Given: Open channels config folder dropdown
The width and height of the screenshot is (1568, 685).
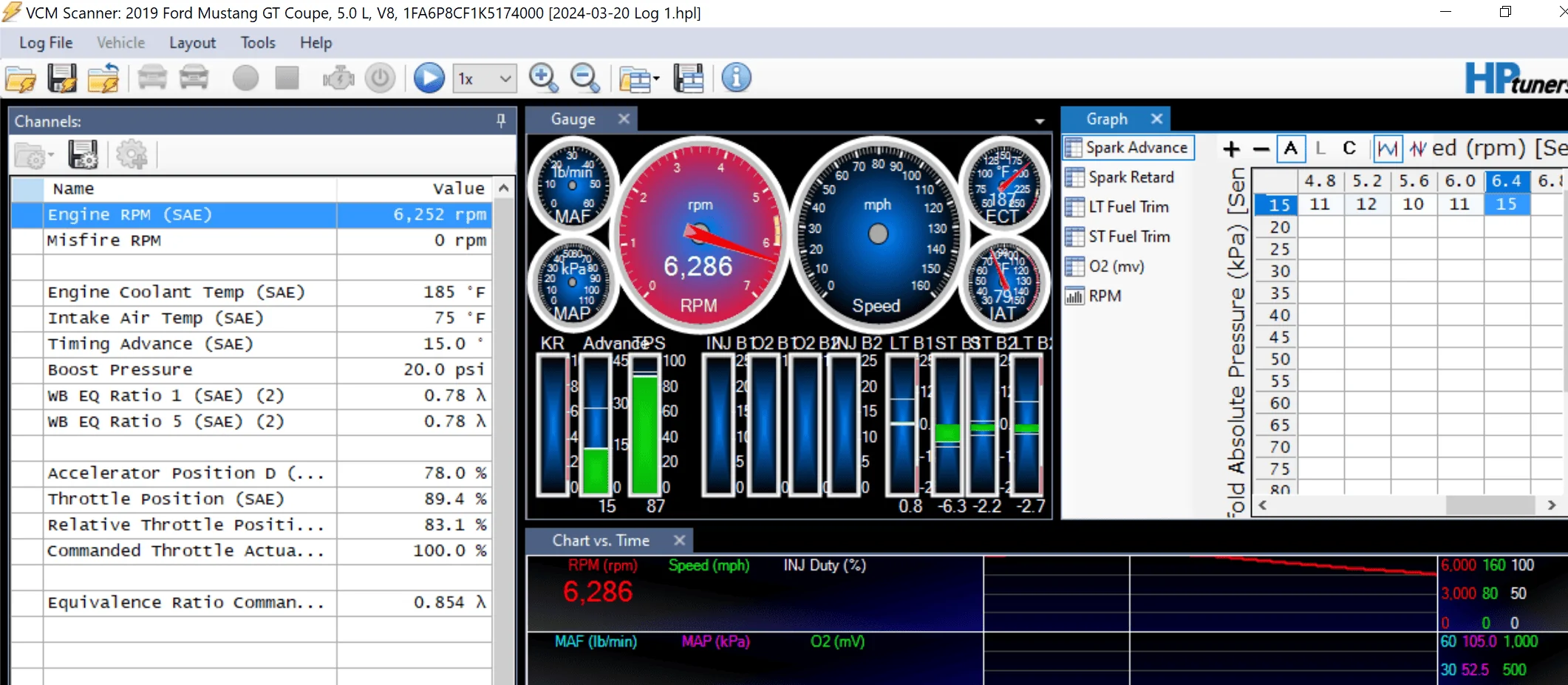Looking at the screenshot, I should click(34, 155).
